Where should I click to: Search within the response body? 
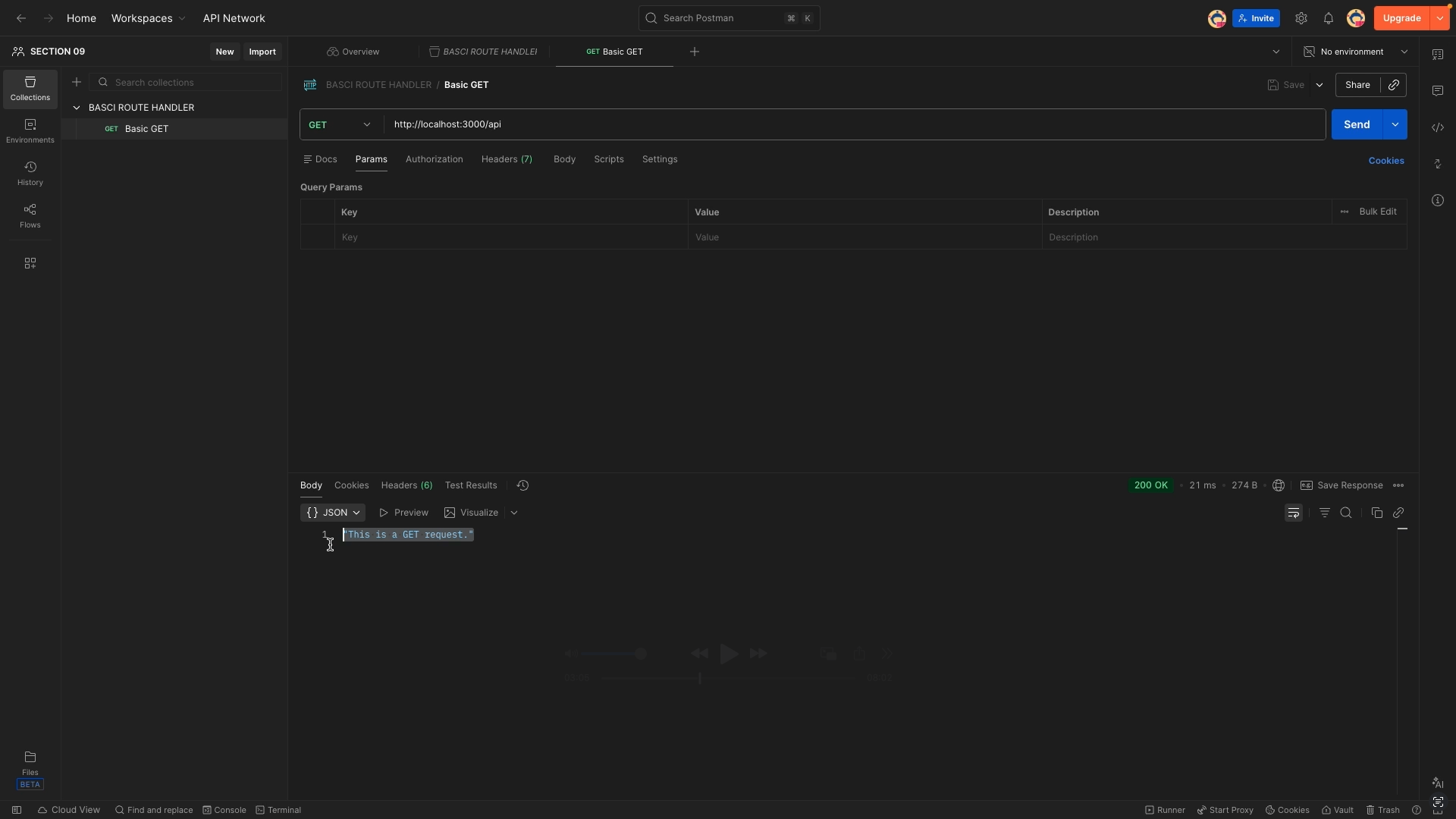(x=1346, y=513)
